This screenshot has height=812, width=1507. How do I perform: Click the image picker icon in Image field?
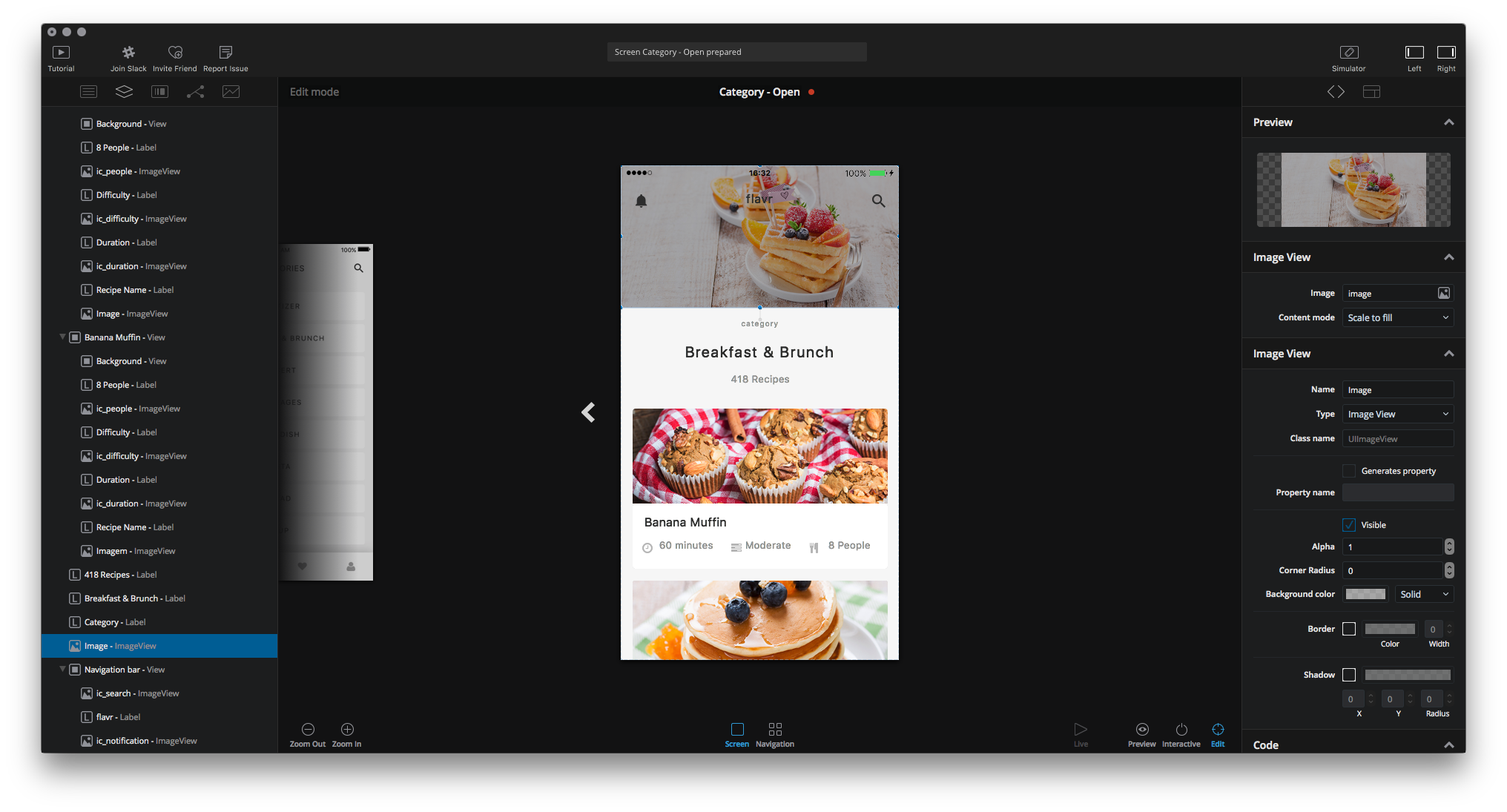pos(1443,293)
